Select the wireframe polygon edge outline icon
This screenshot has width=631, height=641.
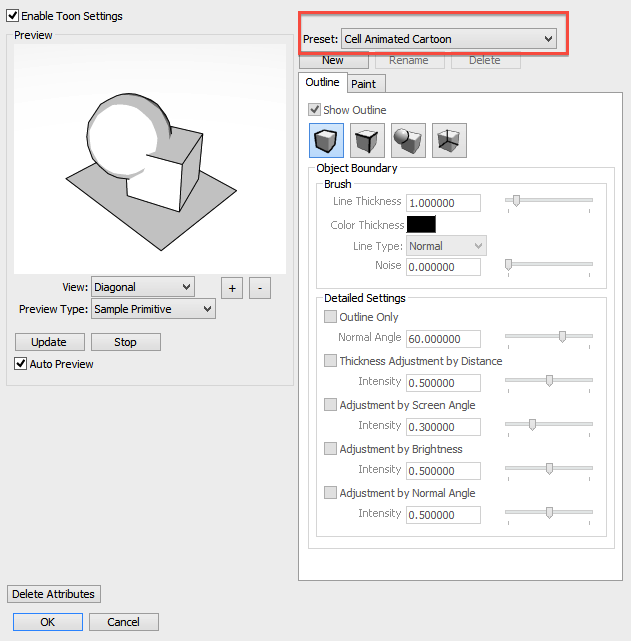coord(449,140)
